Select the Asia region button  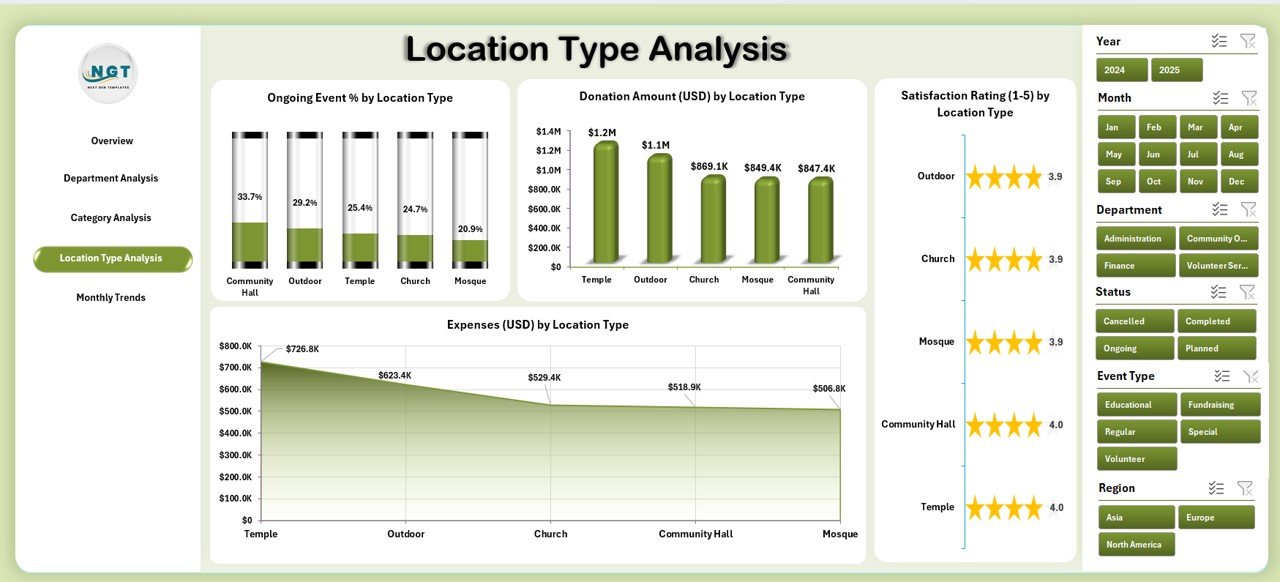pyautogui.click(x=1136, y=518)
